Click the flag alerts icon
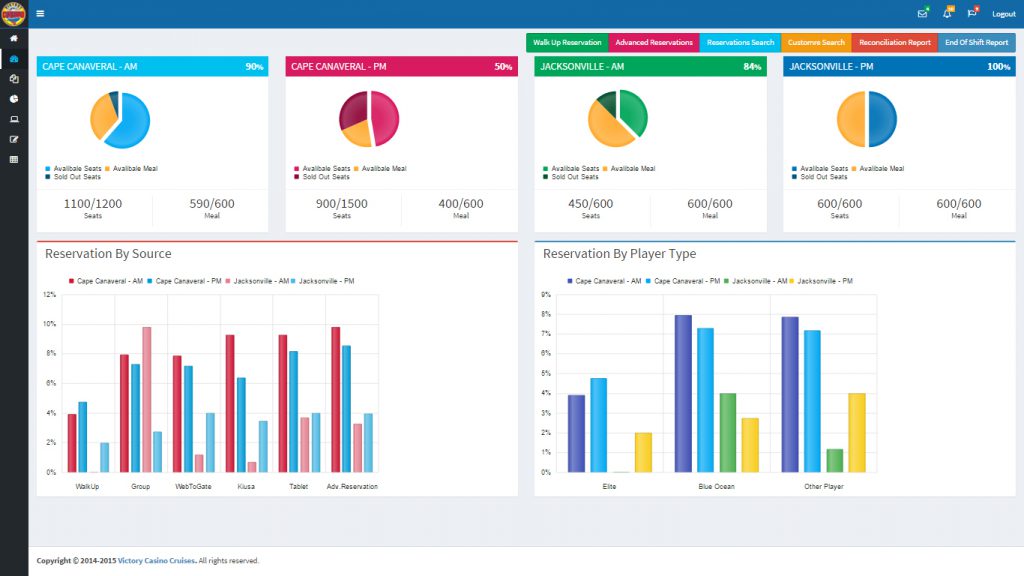The width and height of the screenshot is (1024, 576). (x=971, y=13)
